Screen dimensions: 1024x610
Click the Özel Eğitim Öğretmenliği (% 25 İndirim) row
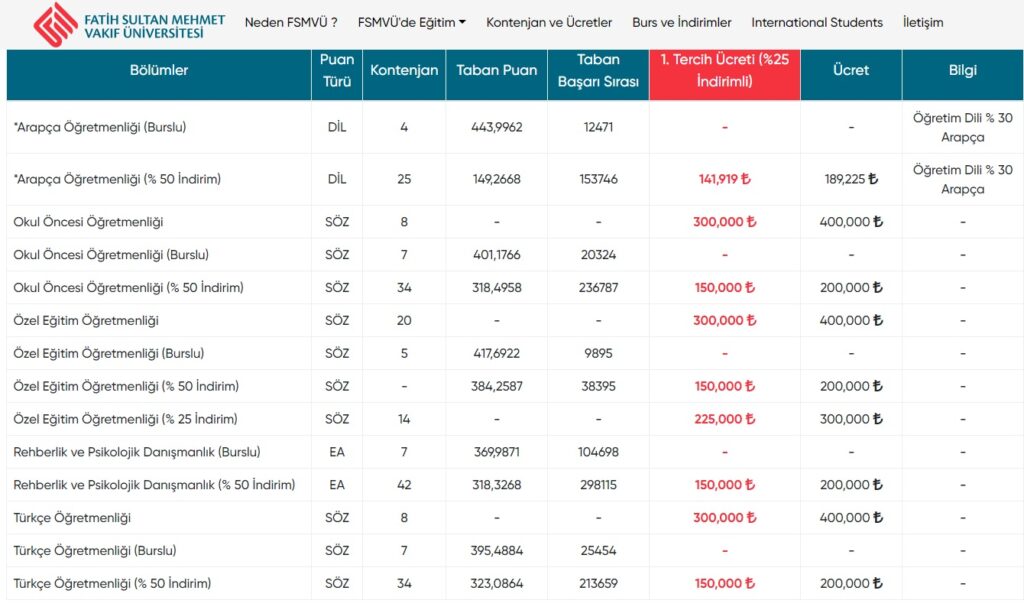pyautogui.click(x=125, y=419)
